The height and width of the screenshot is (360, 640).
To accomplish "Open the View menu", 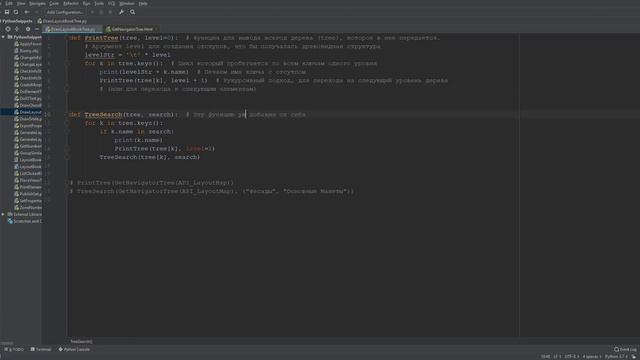I will (x=21, y=4).
